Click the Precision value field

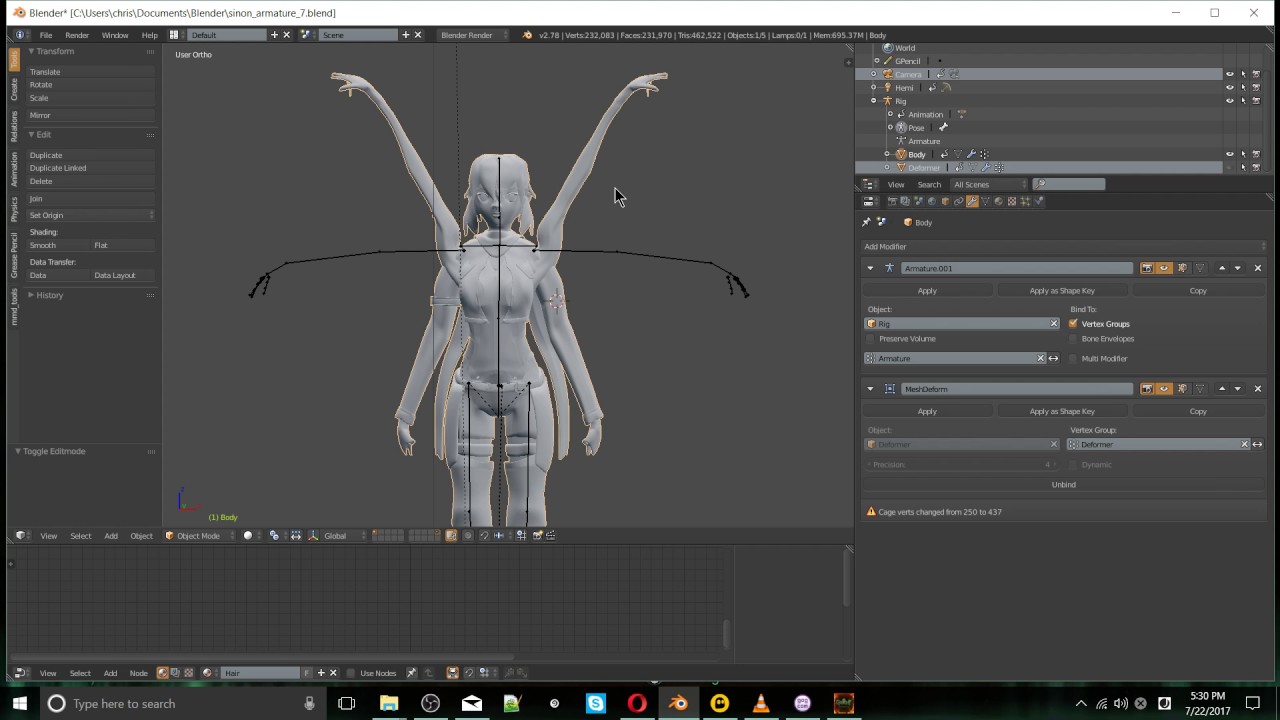(x=961, y=465)
